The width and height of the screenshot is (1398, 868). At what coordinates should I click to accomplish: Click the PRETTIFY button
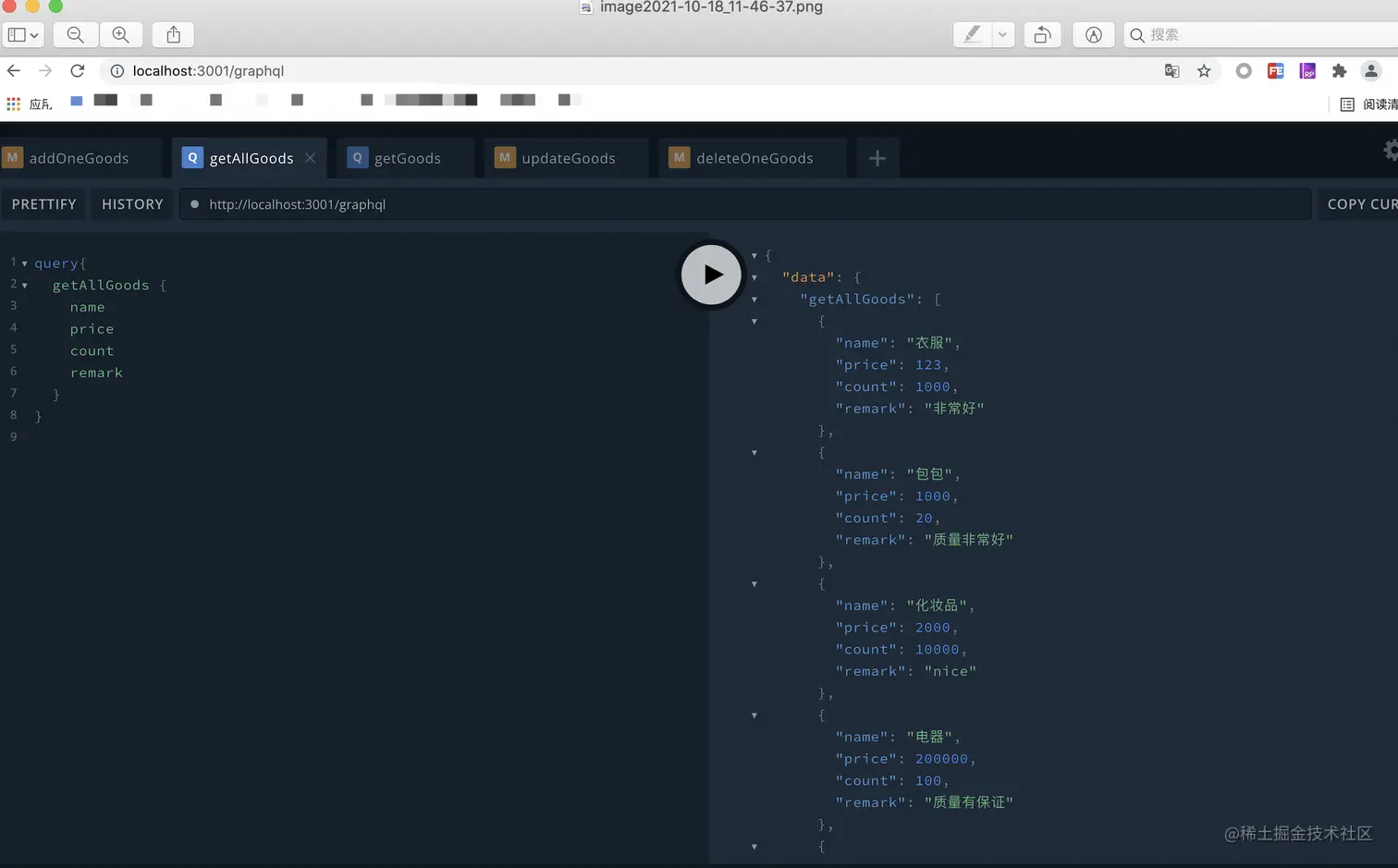[43, 204]
